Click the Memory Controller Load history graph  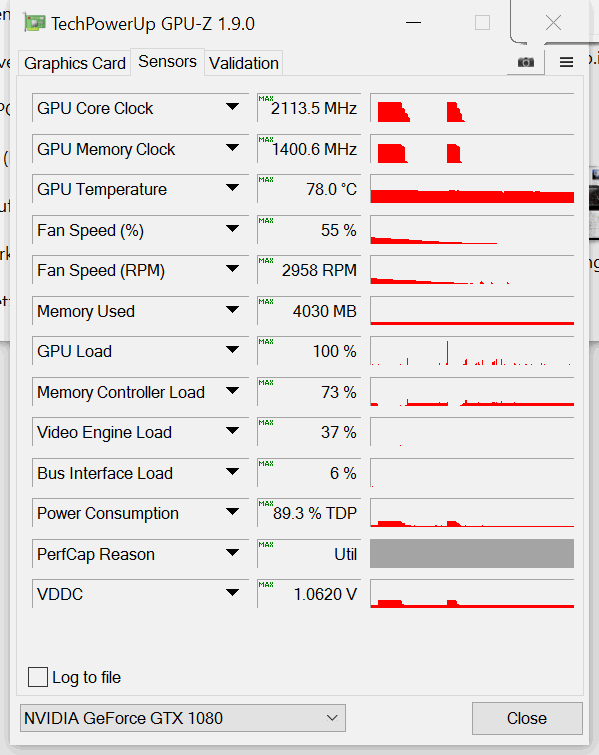[472, 392]
